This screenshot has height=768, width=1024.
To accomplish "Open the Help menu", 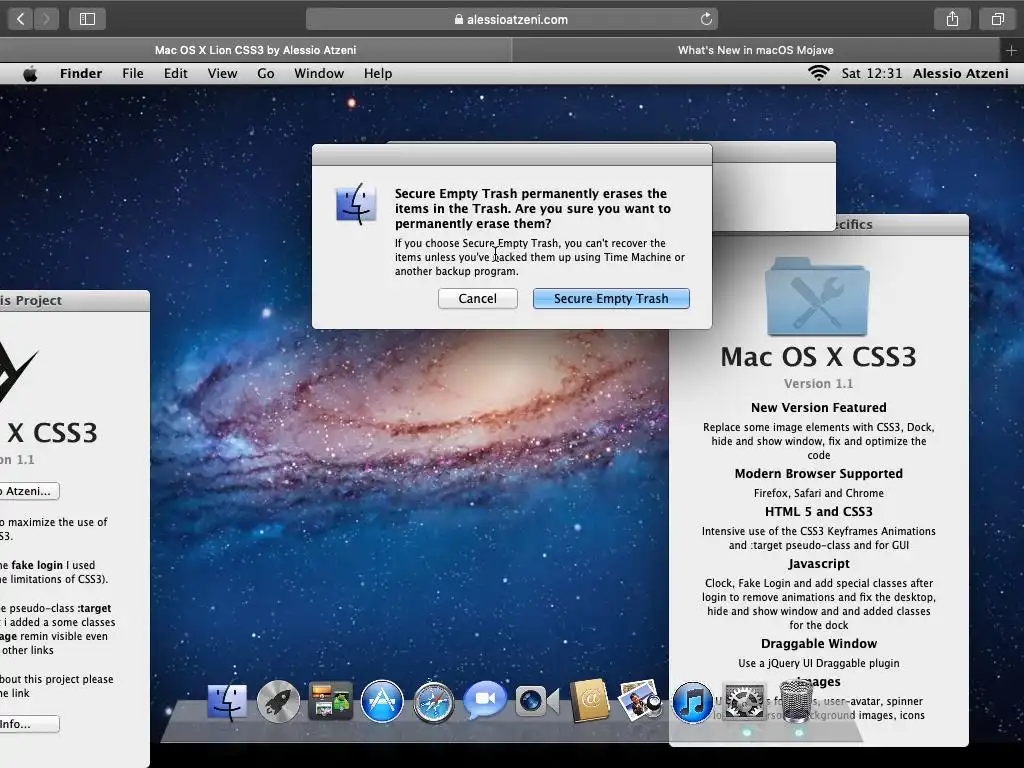I will click(378, 73).
